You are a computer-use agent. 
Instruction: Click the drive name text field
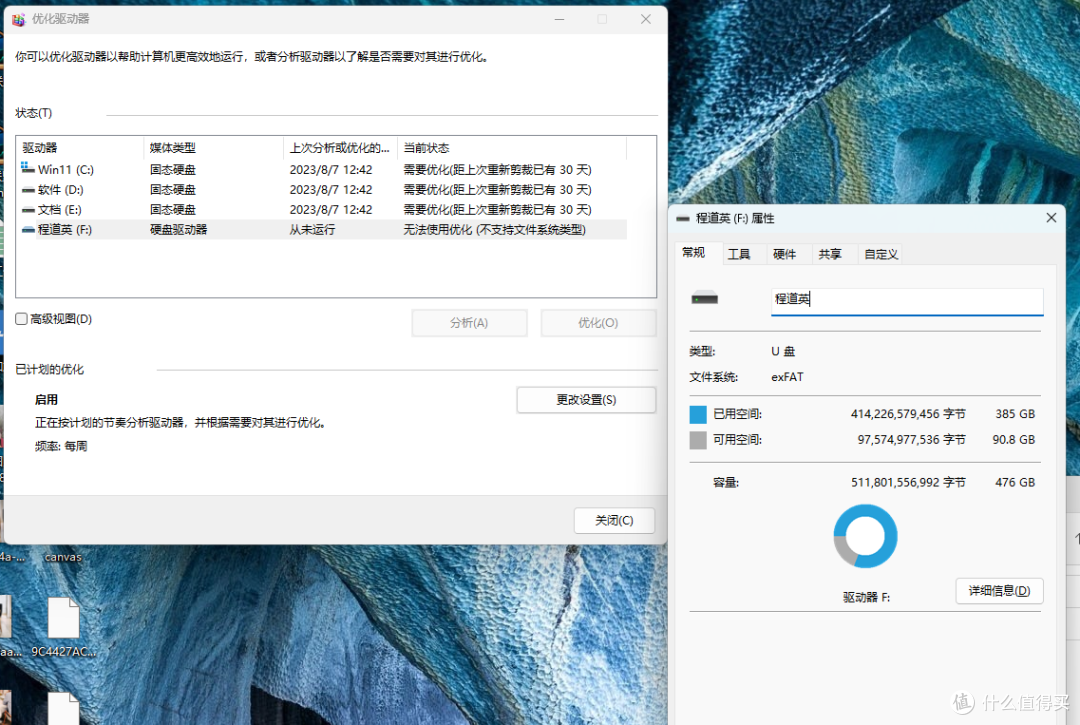coord(907,299)
